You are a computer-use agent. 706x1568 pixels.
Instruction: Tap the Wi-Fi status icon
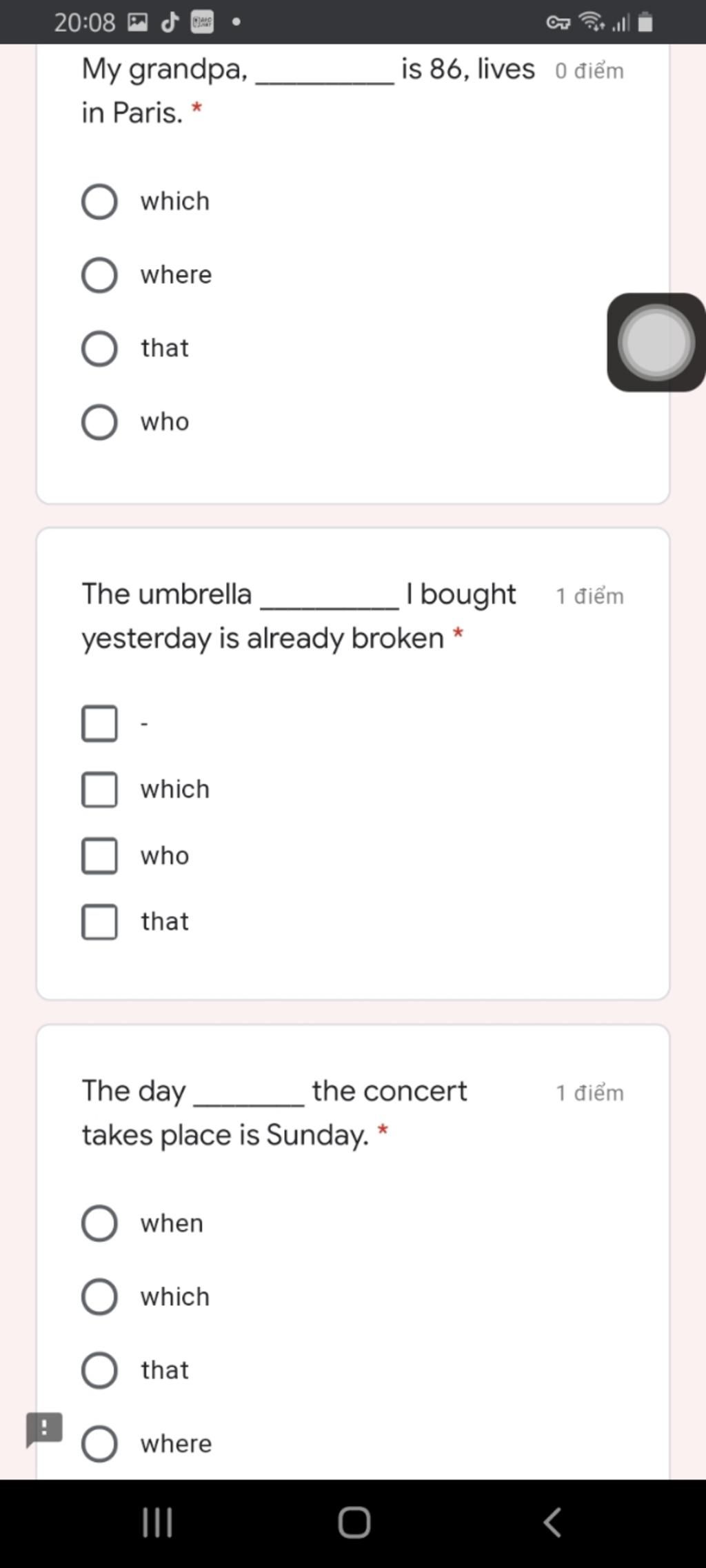(x=592, y=22)
